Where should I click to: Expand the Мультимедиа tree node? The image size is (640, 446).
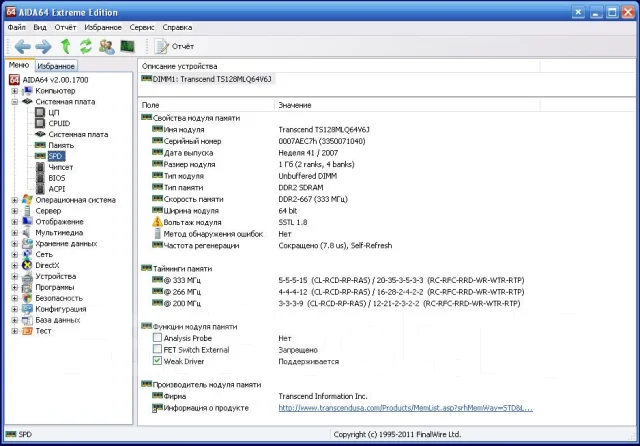point(14,233)
